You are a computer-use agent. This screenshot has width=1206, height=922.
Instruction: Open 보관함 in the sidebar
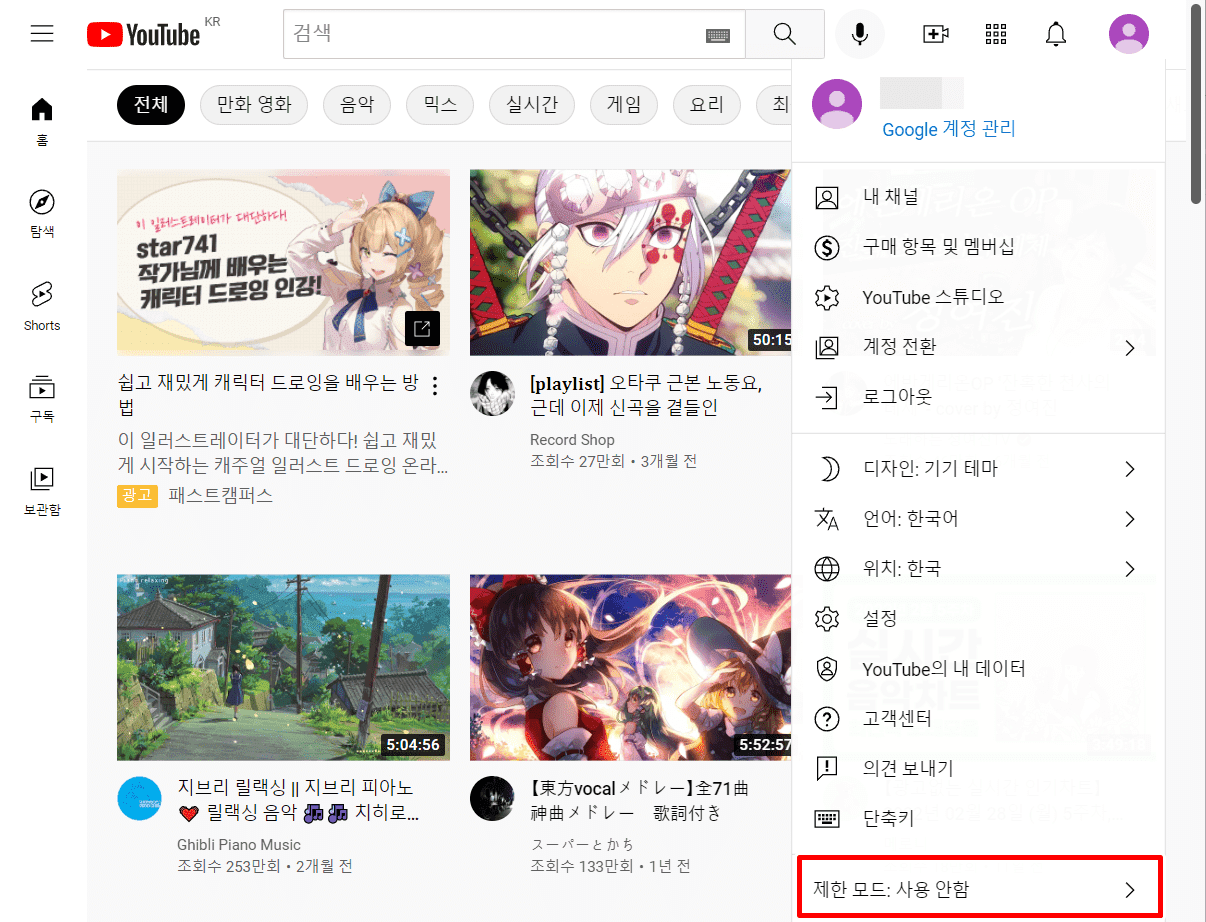click(42, 491)
